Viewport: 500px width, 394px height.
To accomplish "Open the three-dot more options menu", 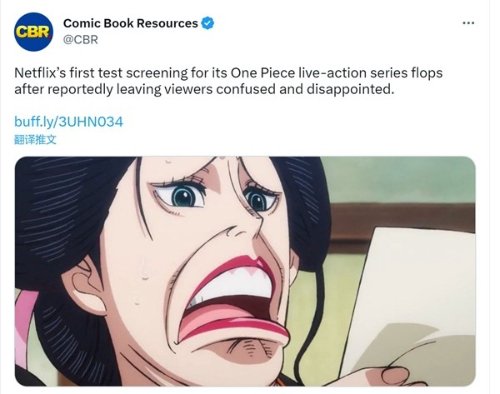I will [x=468, y=23].
